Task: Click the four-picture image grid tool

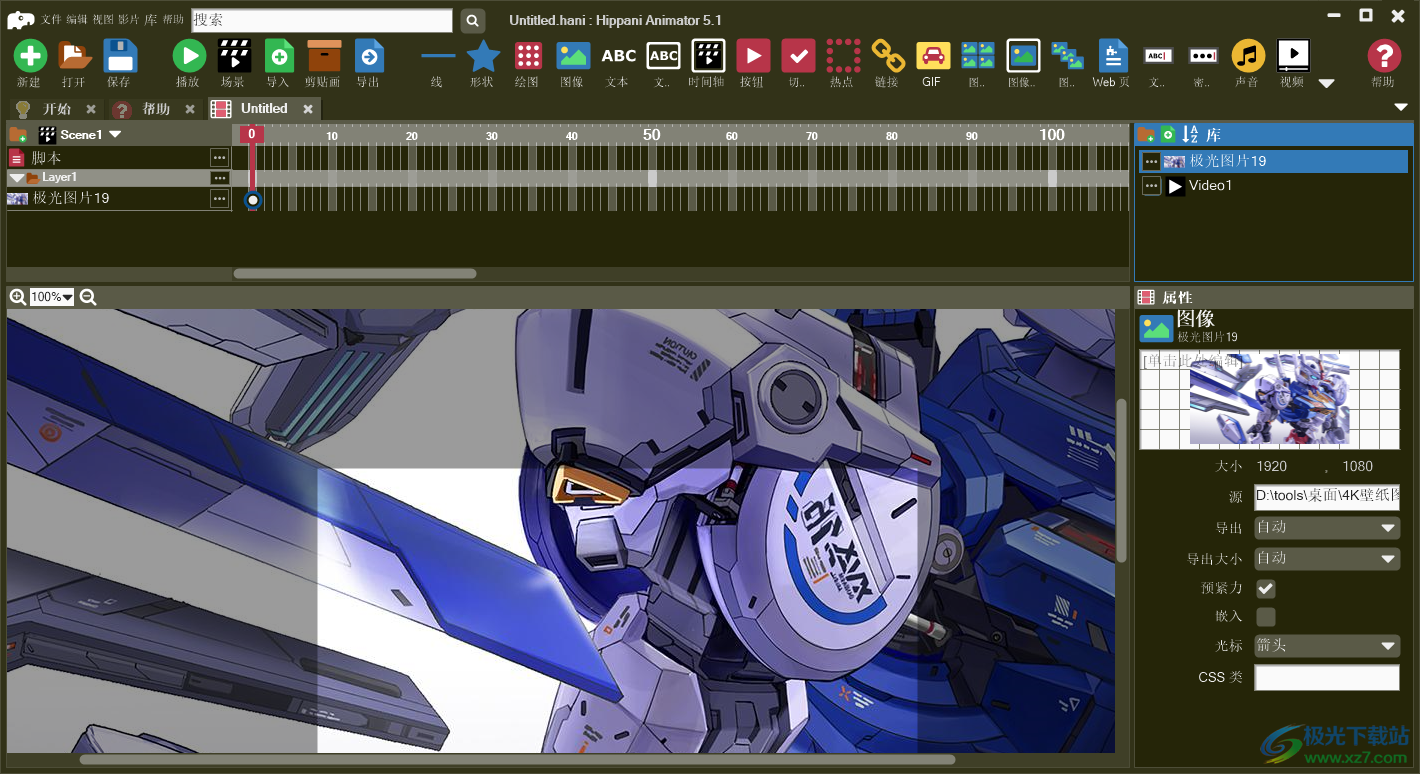Action: pos(978,56)
